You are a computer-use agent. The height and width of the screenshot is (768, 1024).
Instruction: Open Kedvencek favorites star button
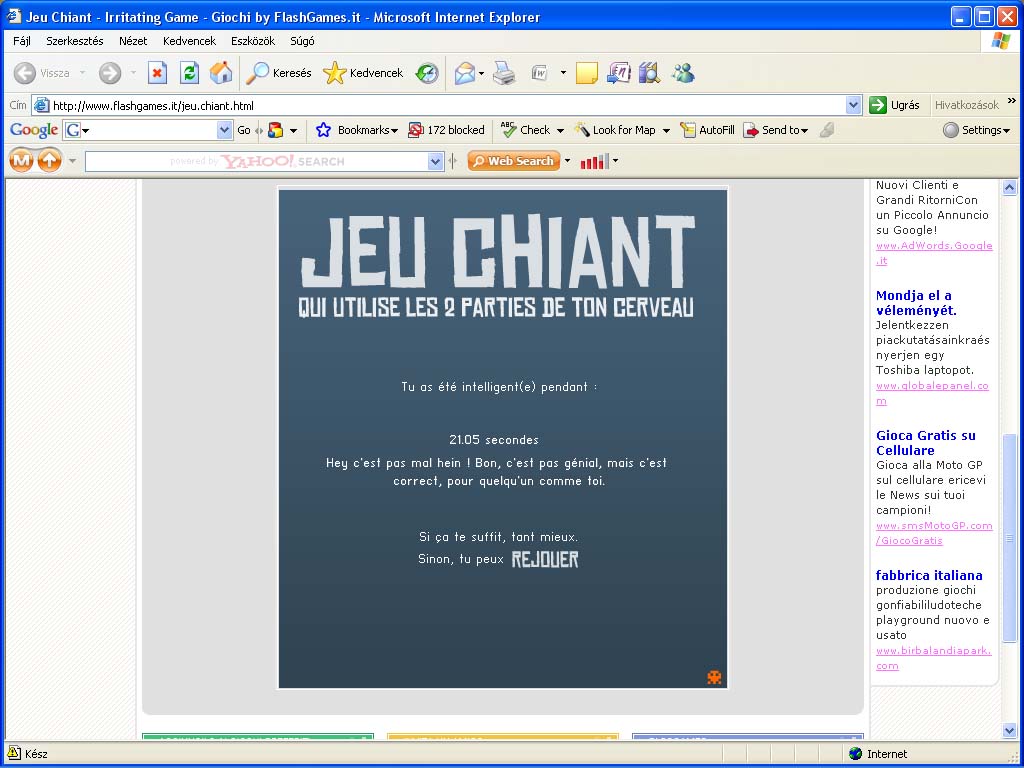(x=364, y=73)
